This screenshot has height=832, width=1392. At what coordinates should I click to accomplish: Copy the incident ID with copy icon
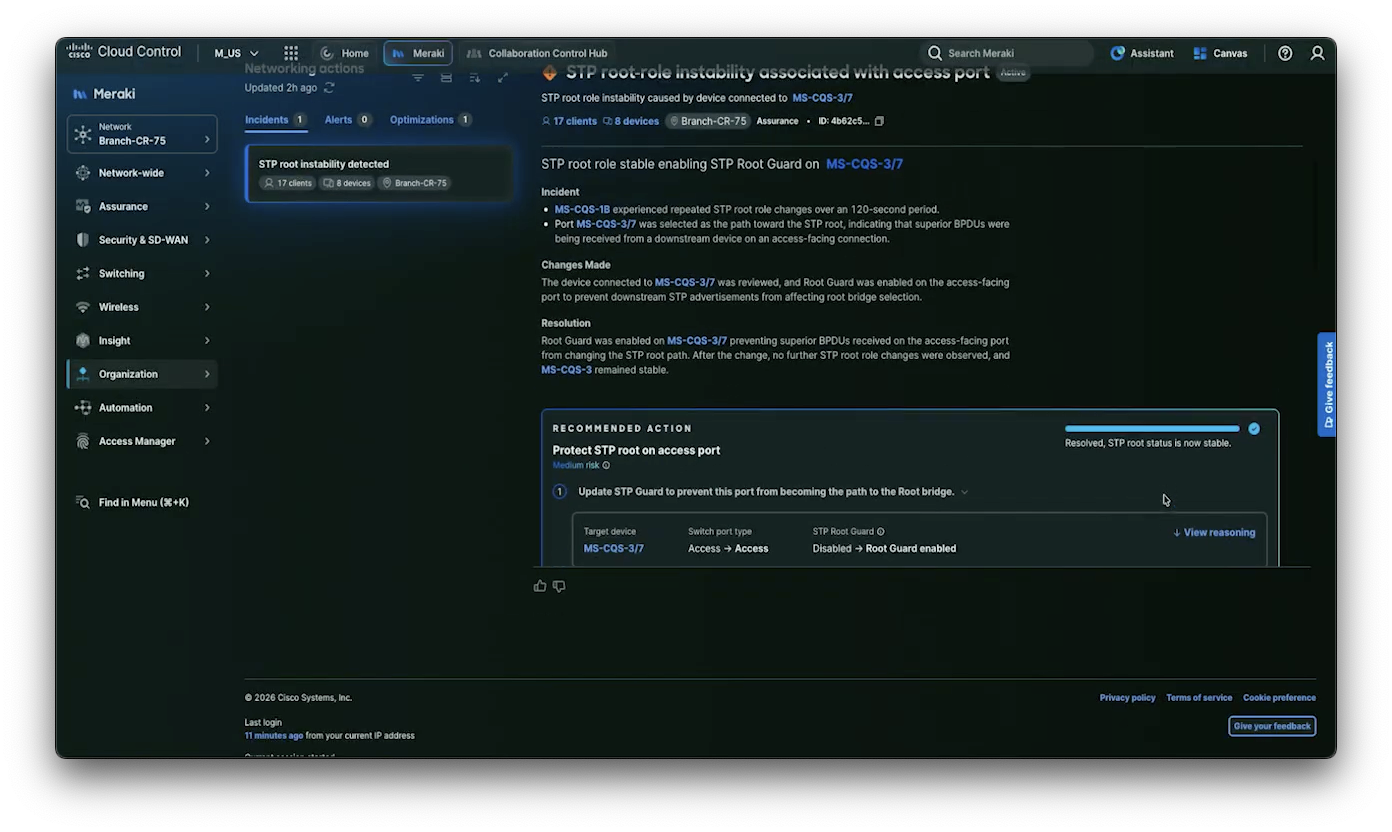tap(879, 121)
